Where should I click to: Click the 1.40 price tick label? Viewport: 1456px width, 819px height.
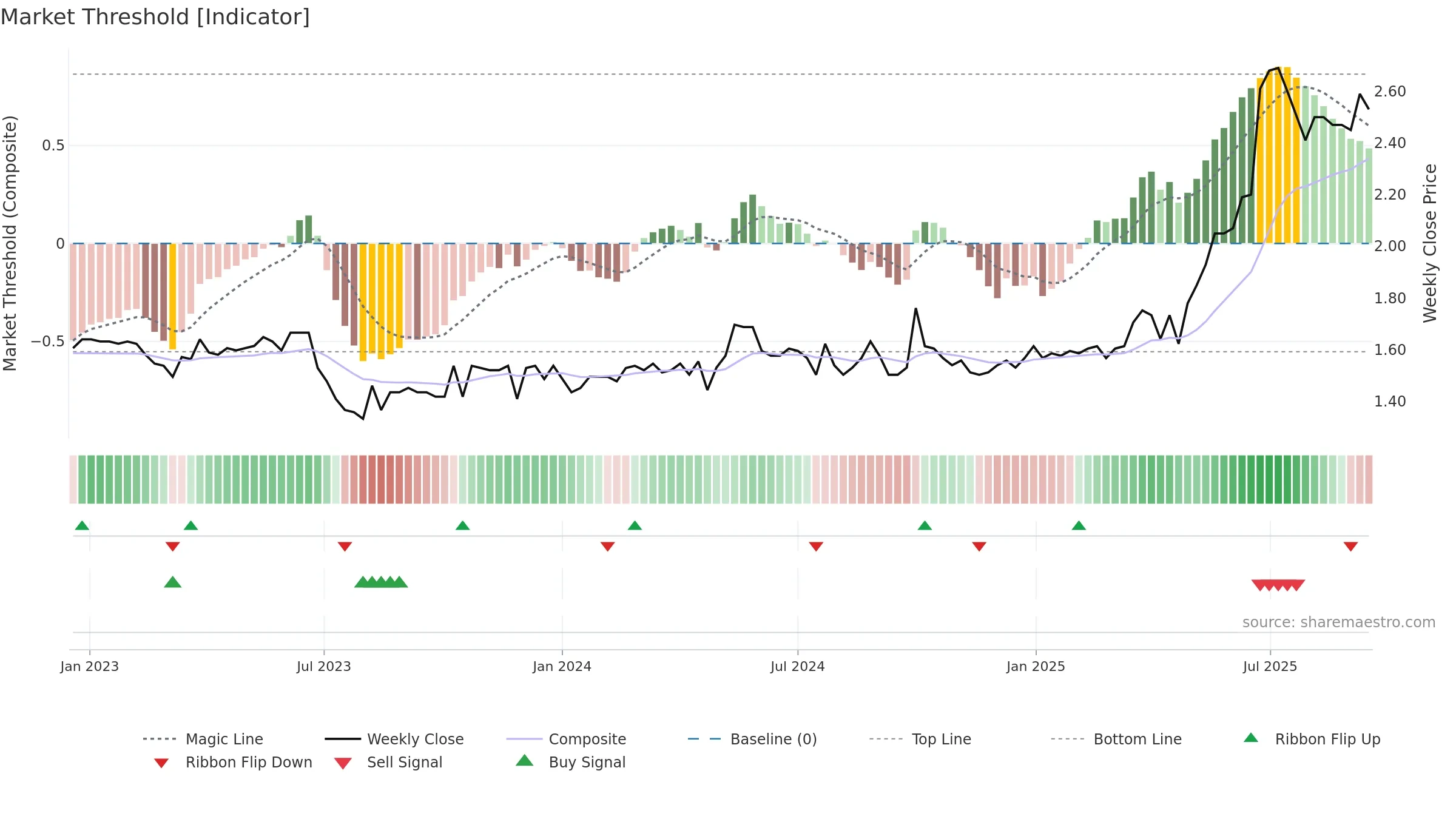pos(1390,402)
